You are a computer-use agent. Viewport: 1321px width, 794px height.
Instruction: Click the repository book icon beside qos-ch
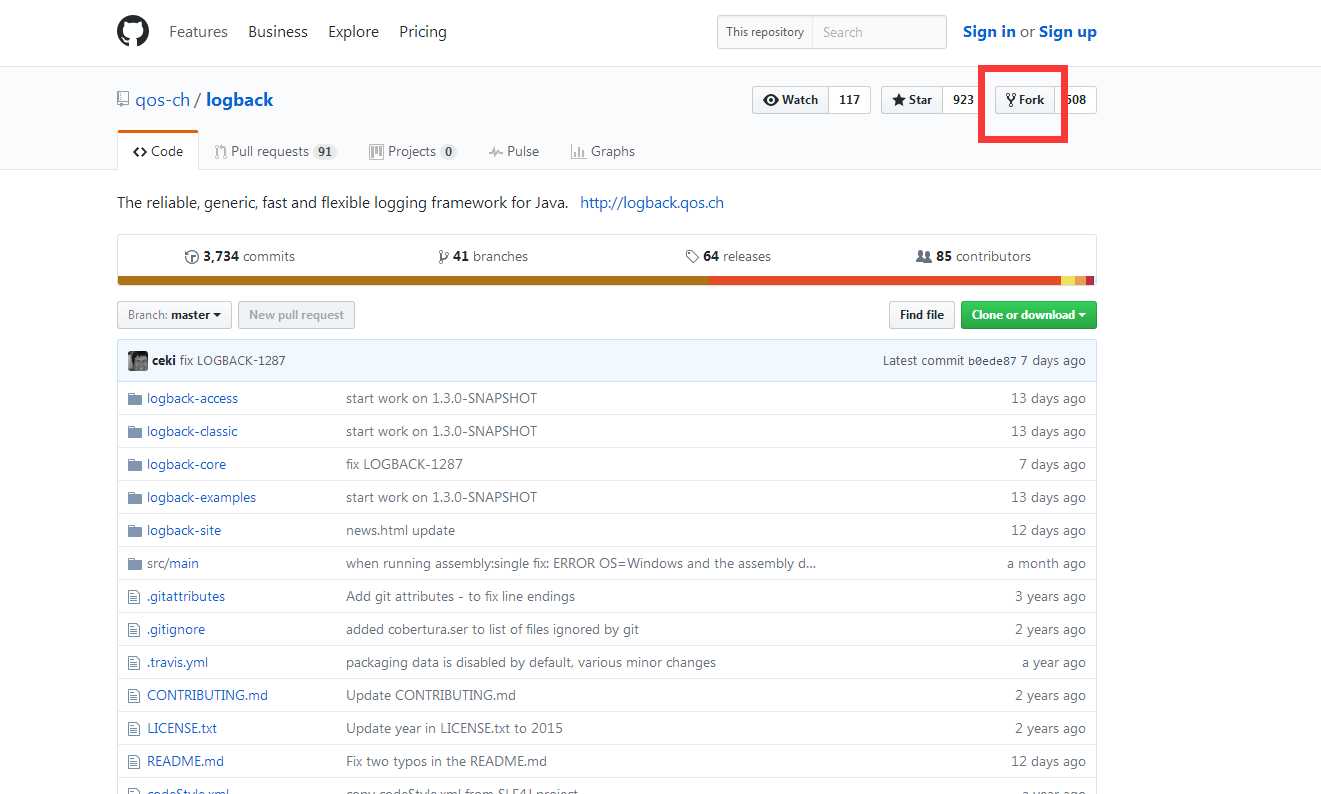pos(123,100)
